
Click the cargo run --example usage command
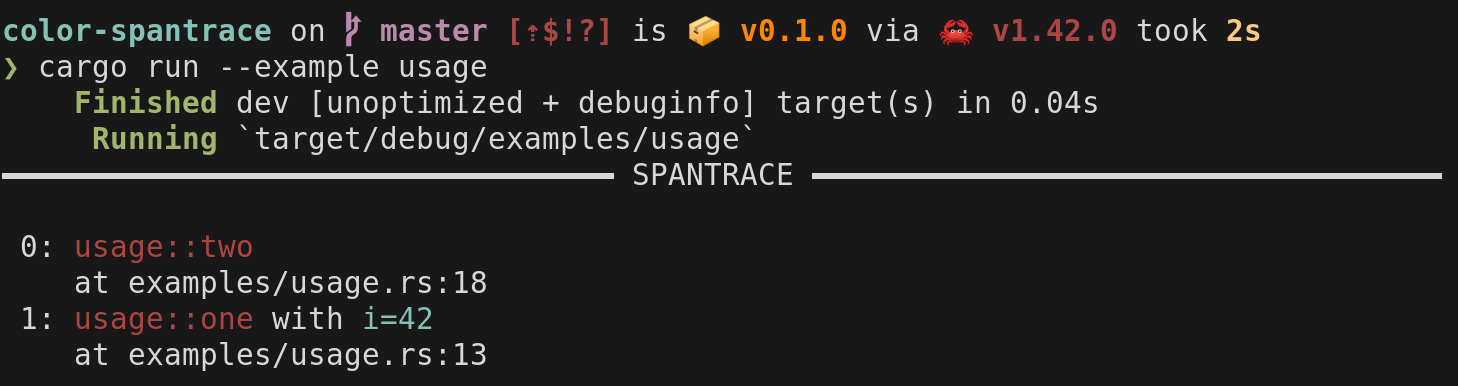pyautogui.click(x=263, y=68)
